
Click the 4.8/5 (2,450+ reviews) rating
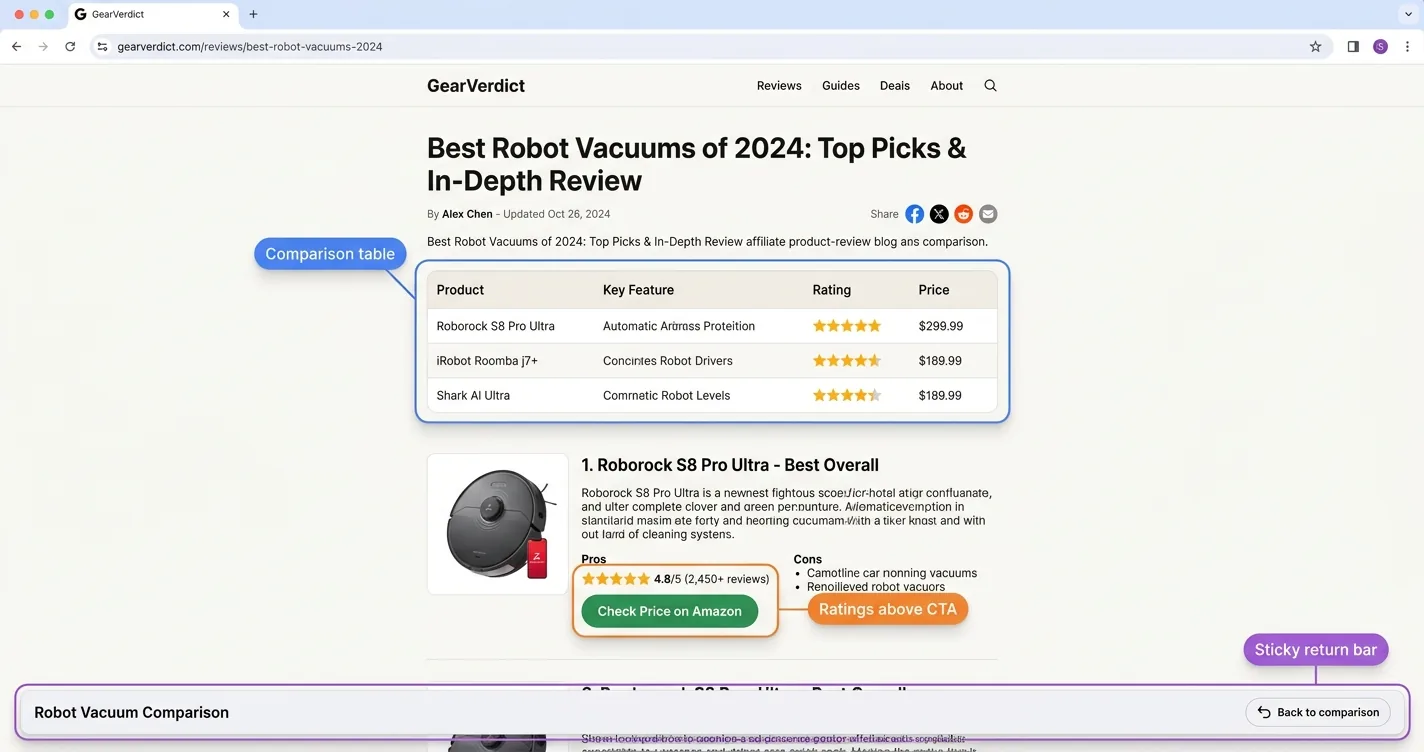tap(675, 579)
